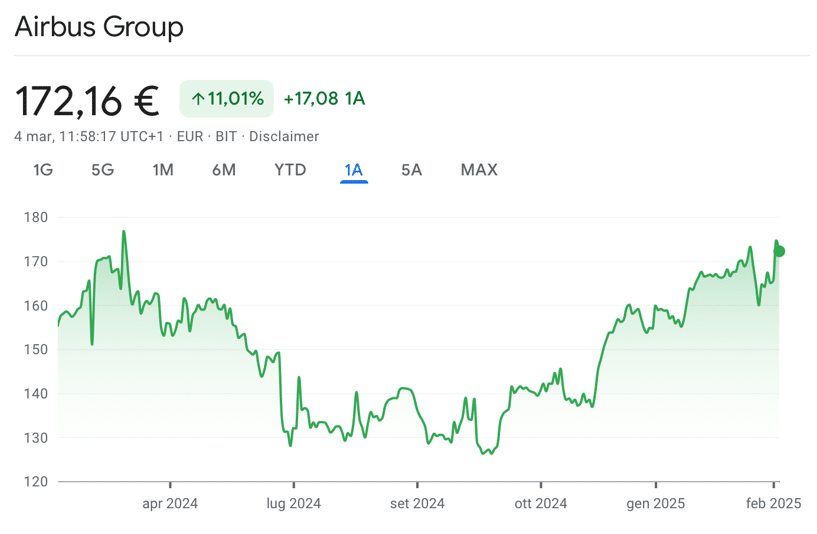Screen dimensions: 817x534
Task: Click the green 11,01% change badge
Action: tap(227, 98)
